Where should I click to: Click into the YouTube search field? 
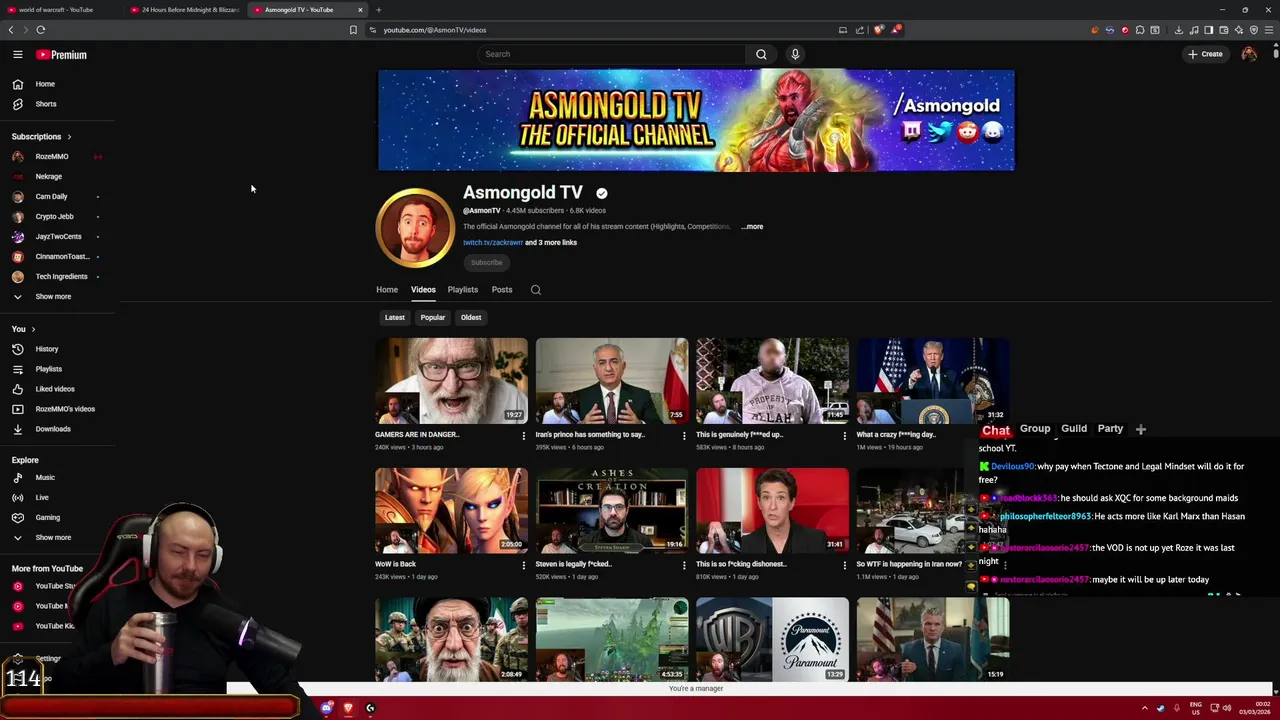coord(612,54)
